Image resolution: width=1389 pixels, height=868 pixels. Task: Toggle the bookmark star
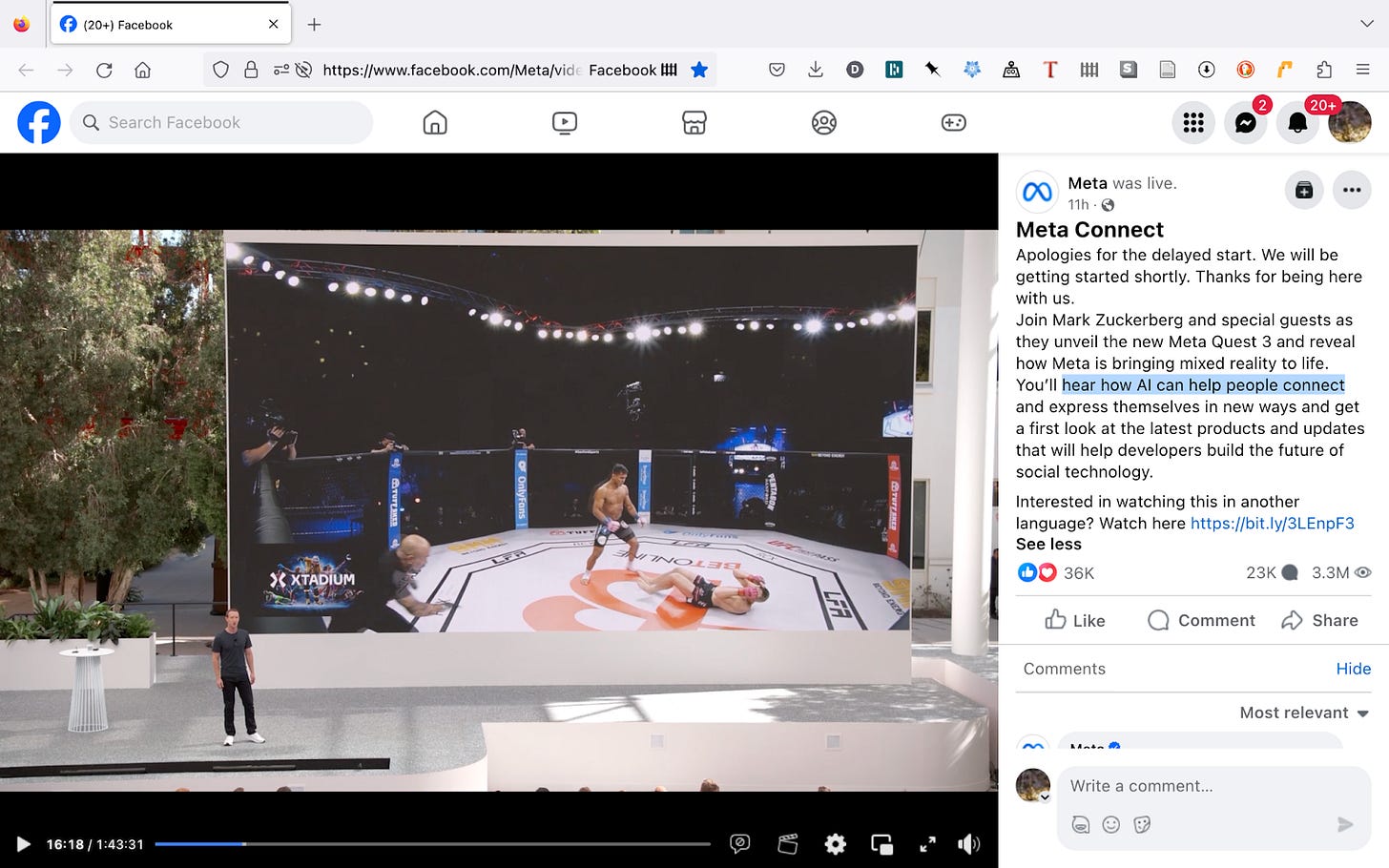(x=699, y=70)
